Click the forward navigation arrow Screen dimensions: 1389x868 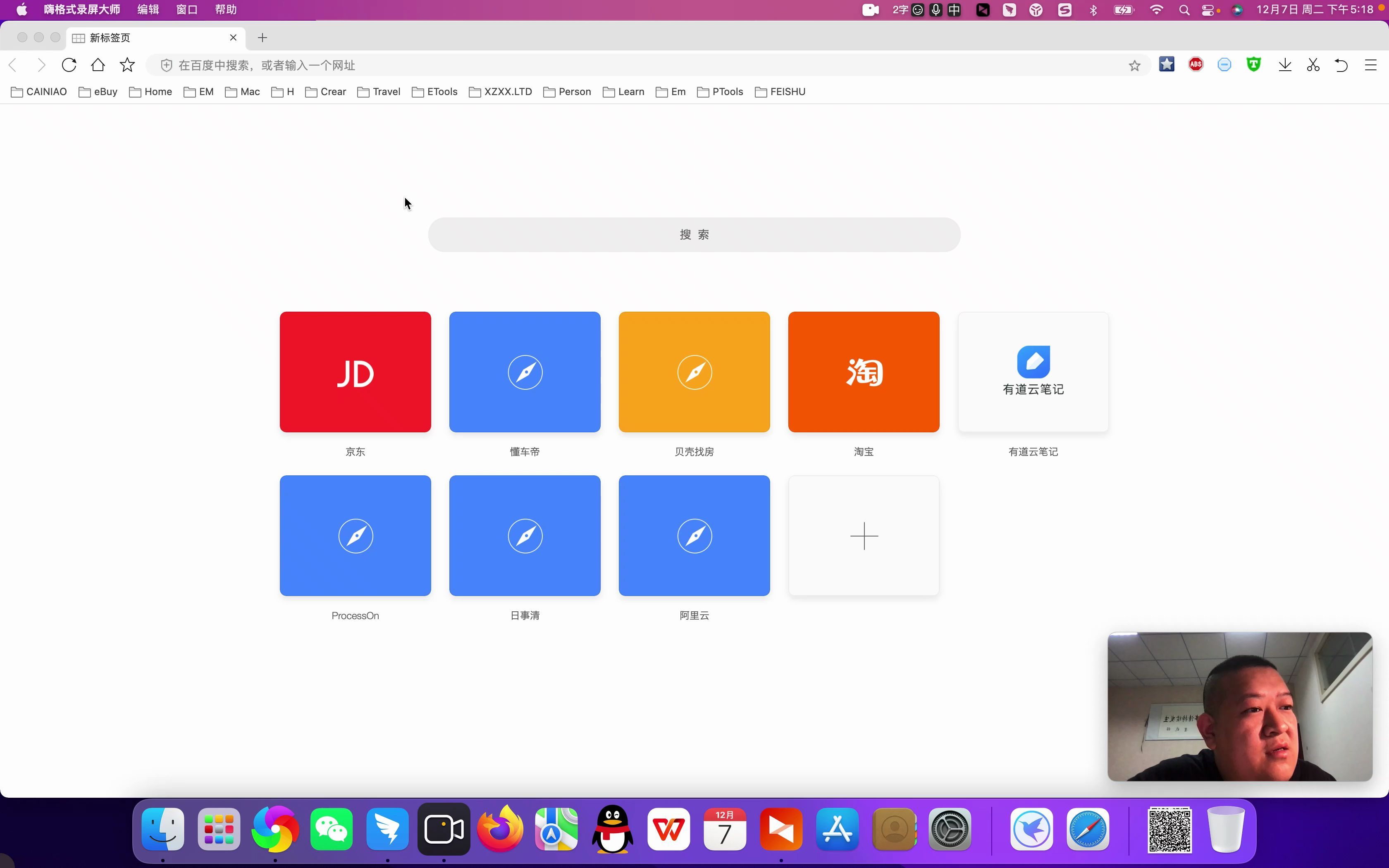[41, 65]
